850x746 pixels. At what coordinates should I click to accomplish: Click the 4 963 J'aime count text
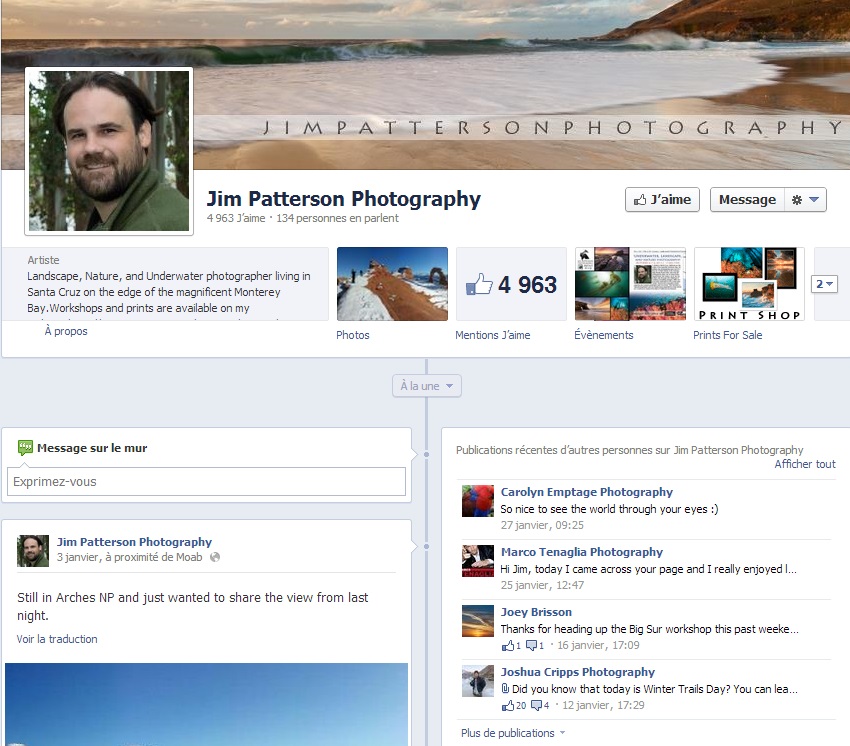[x=236, y=218]
